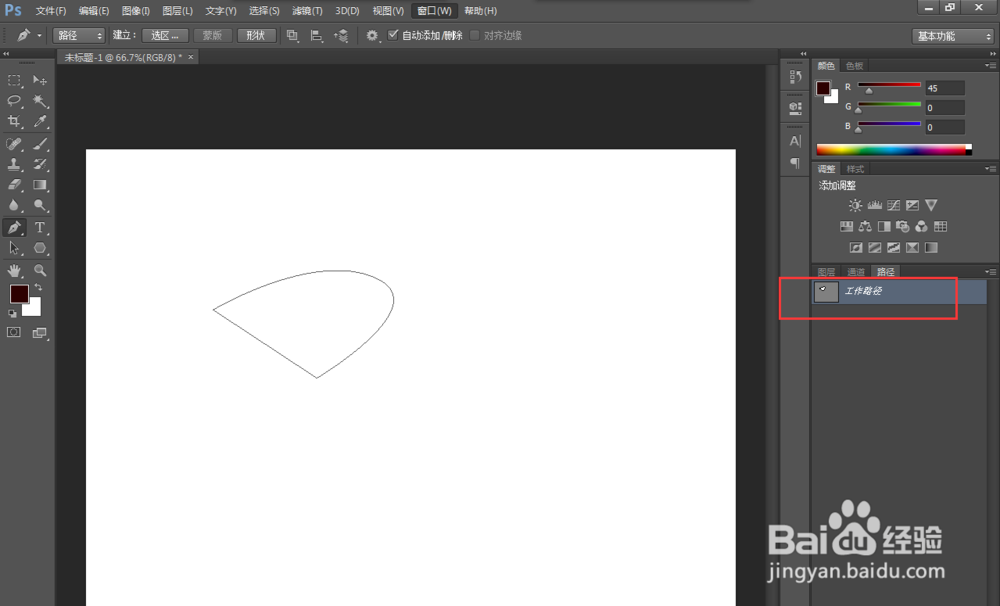Open the 滤镜(T) menu
This screenshot has width=1000, height=606.
[307, 11]
